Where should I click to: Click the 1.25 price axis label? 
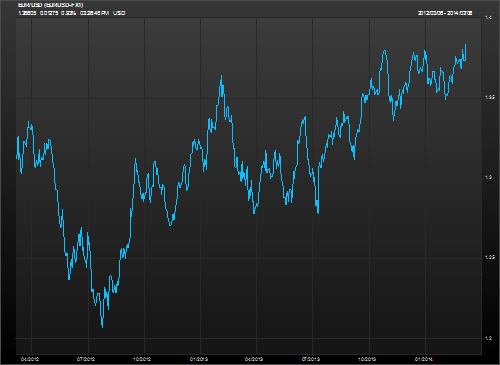click(490, 257)
